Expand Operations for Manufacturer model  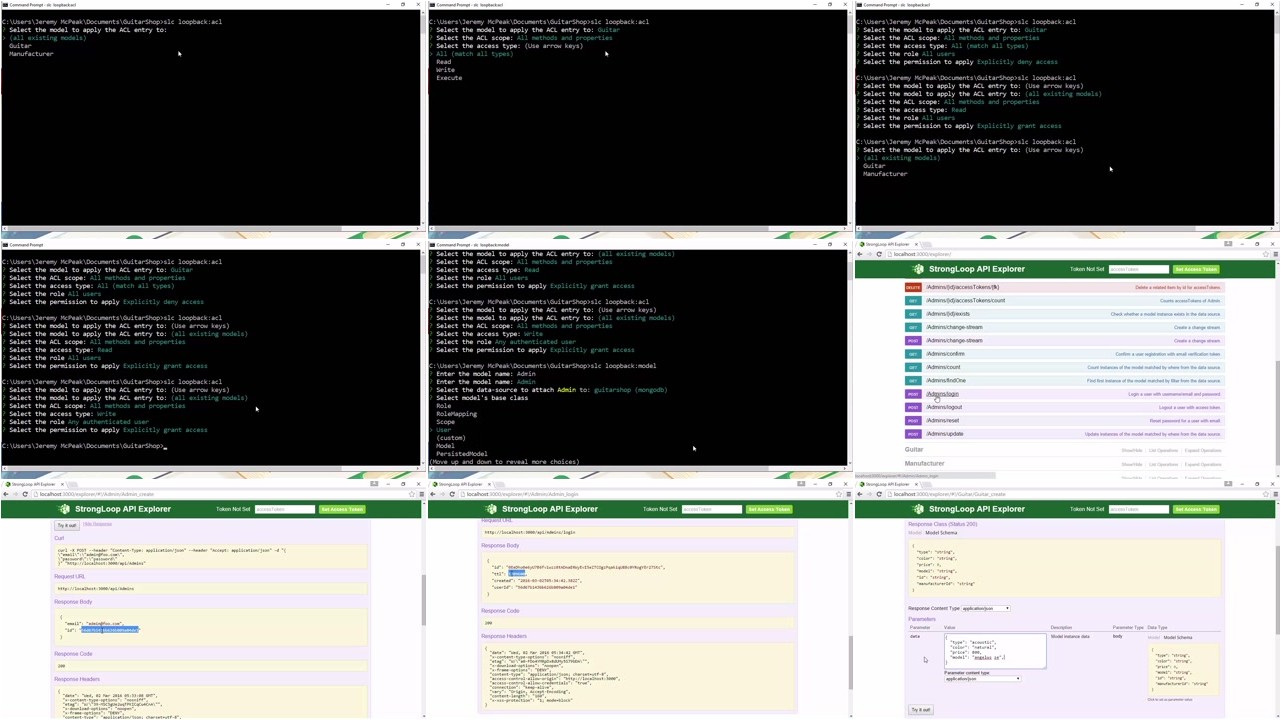[1205, 464]
